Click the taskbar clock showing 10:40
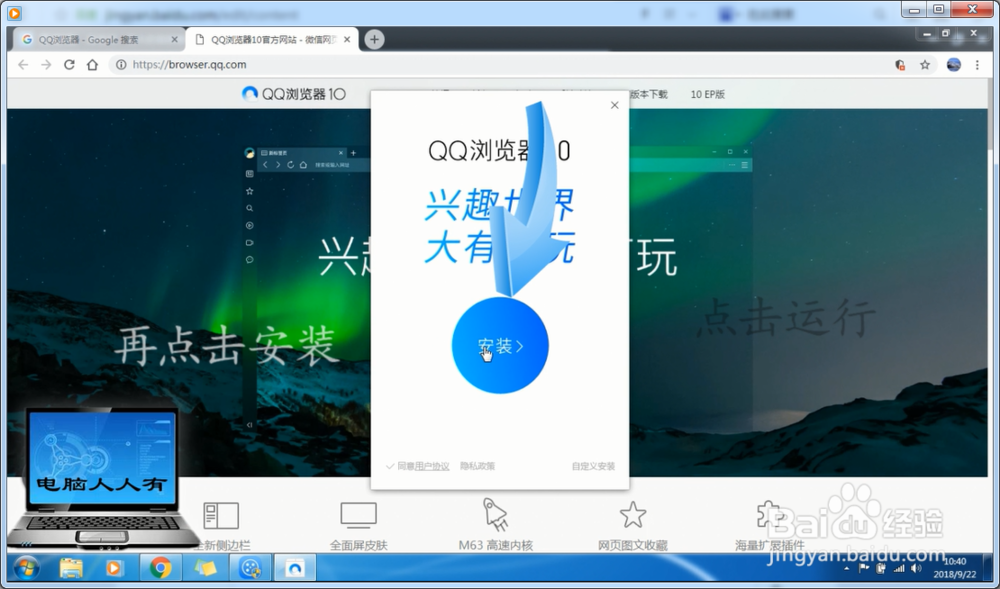1000x589 pixels. (x=955, y=568)
